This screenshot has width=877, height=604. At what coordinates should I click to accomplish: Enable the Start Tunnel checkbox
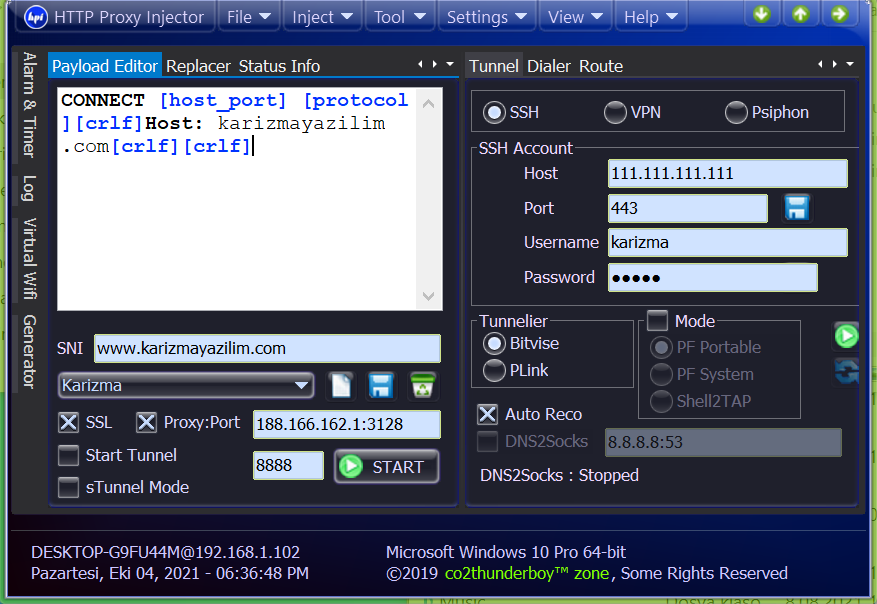(x=69, y=455)
